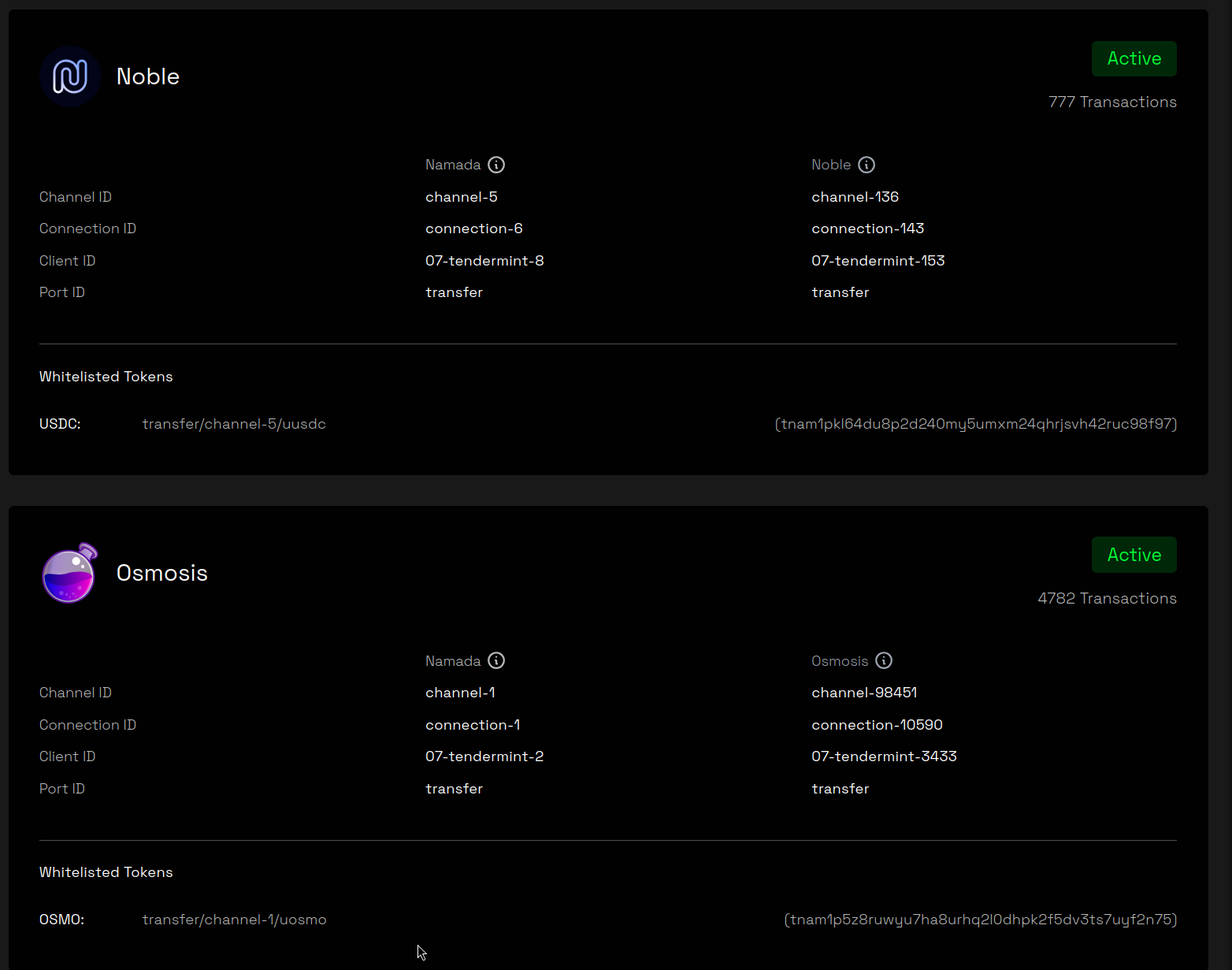1232x970 pixels.
Task: Open info icon beside Namada in Osmosis card
Action: point(496,660)
